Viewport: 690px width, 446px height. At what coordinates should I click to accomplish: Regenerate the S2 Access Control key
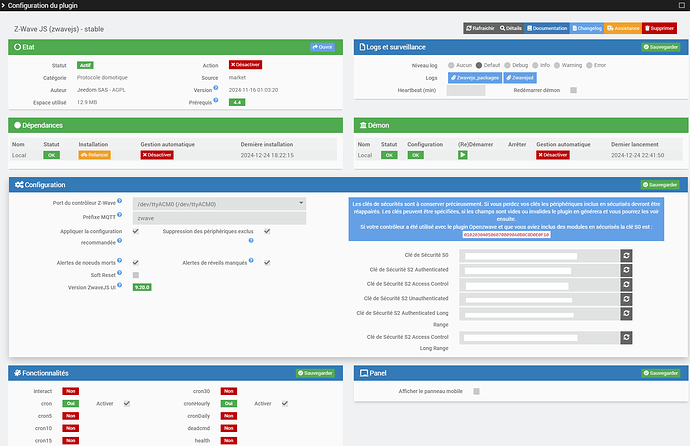click(626, 285)
